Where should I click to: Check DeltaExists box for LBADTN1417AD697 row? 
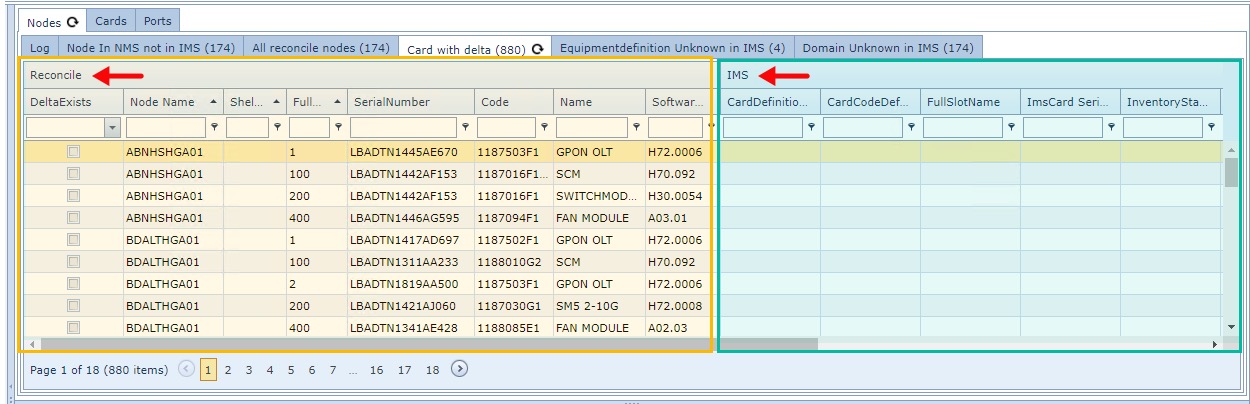pyautogui.click(x=73, y=240)
